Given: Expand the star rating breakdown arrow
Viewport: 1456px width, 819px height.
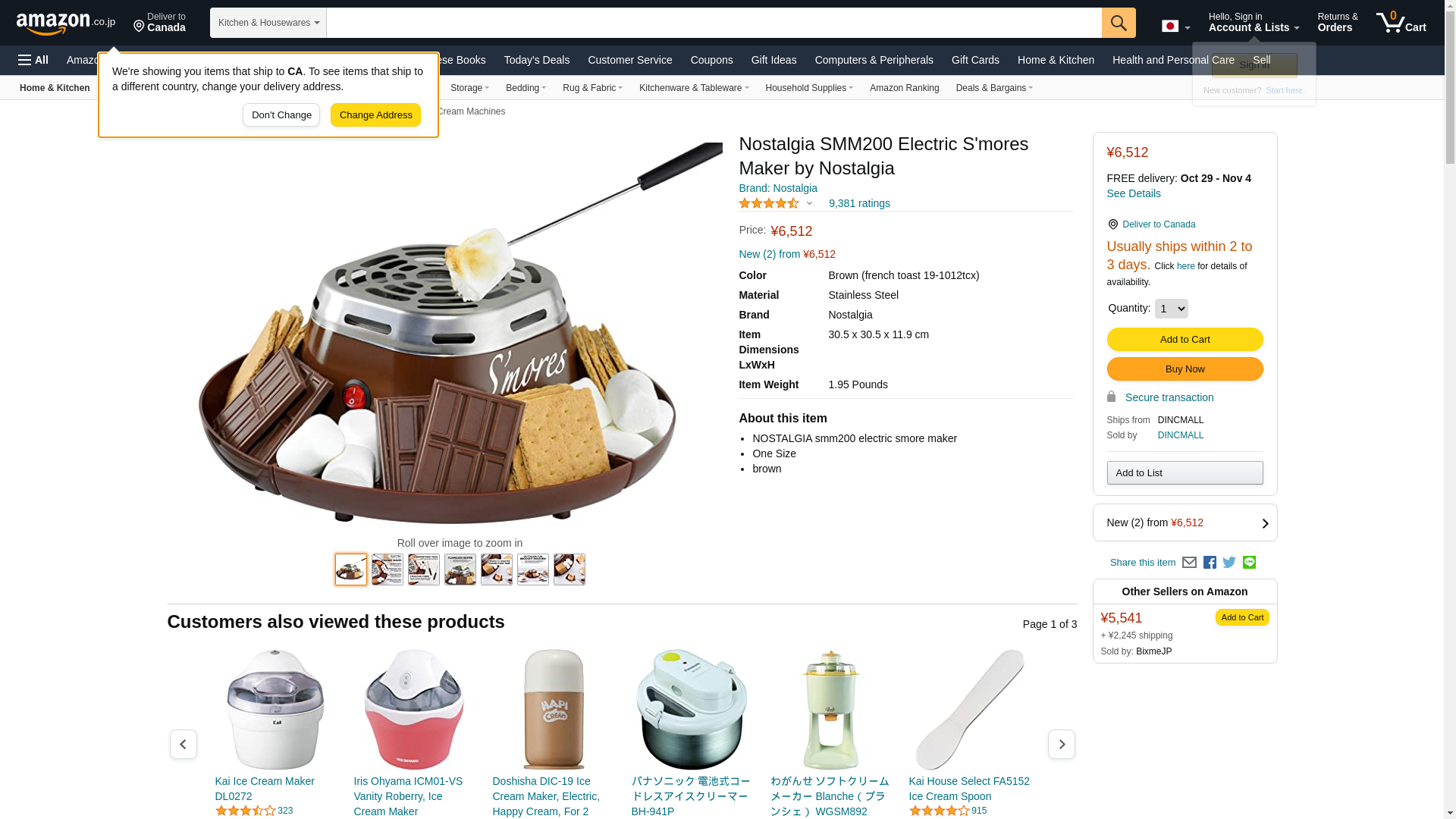Looking at the screenshot, I should [809, 203].
